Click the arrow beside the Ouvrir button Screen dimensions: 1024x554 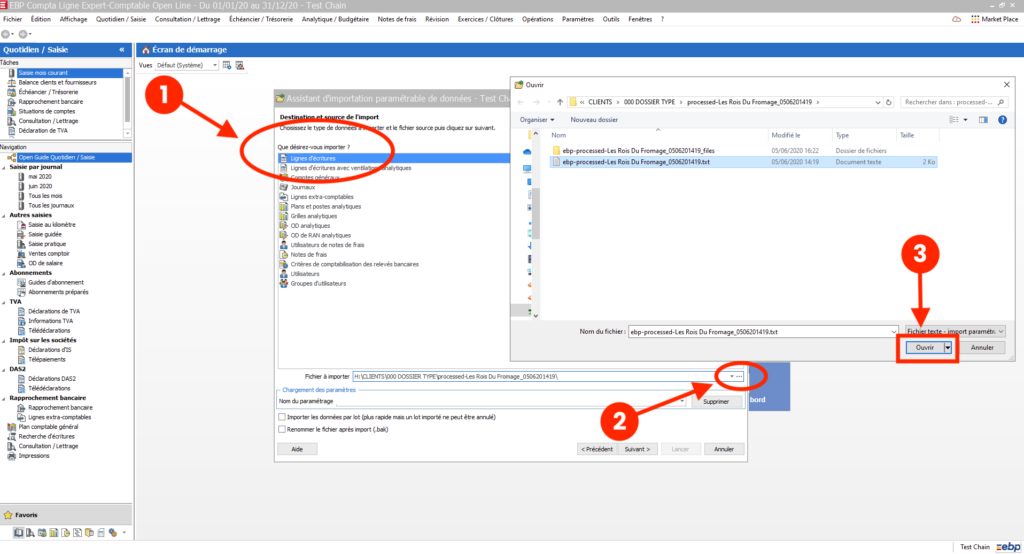tap(948, 348)
